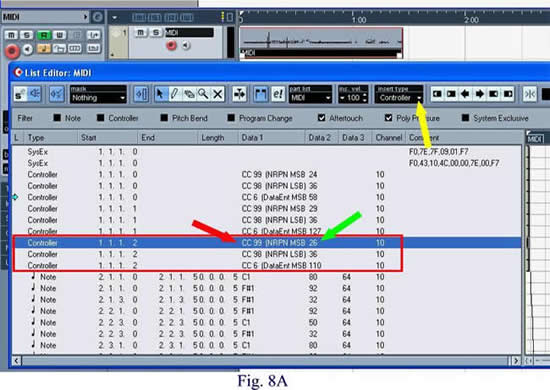Expand the inspector MIDI track name arrow
This screenshot has height=390, width=550.
(85, 17)
